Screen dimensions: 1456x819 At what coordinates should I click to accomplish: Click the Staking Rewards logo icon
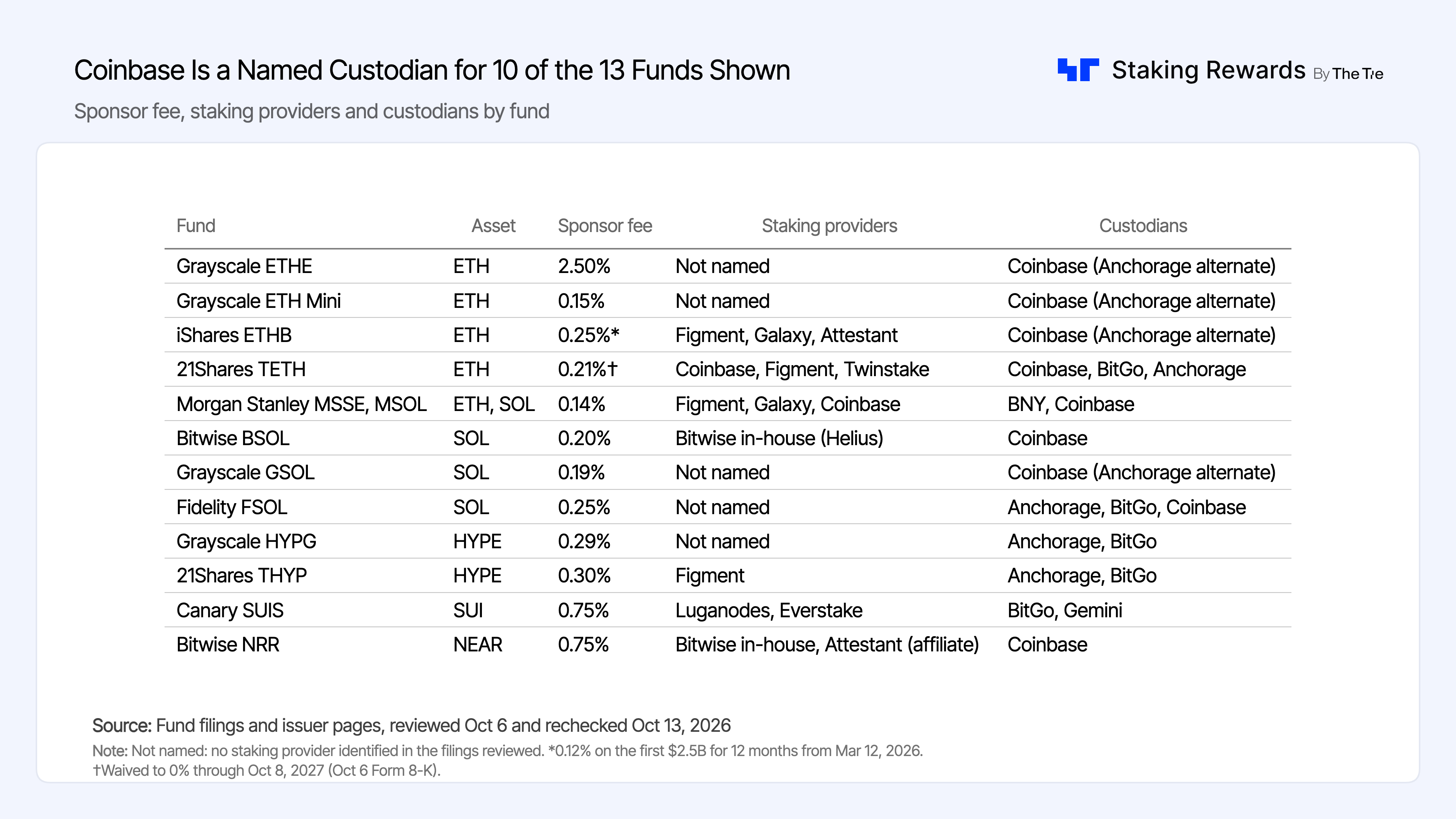pyautogui.click(x=1078, y=70)
